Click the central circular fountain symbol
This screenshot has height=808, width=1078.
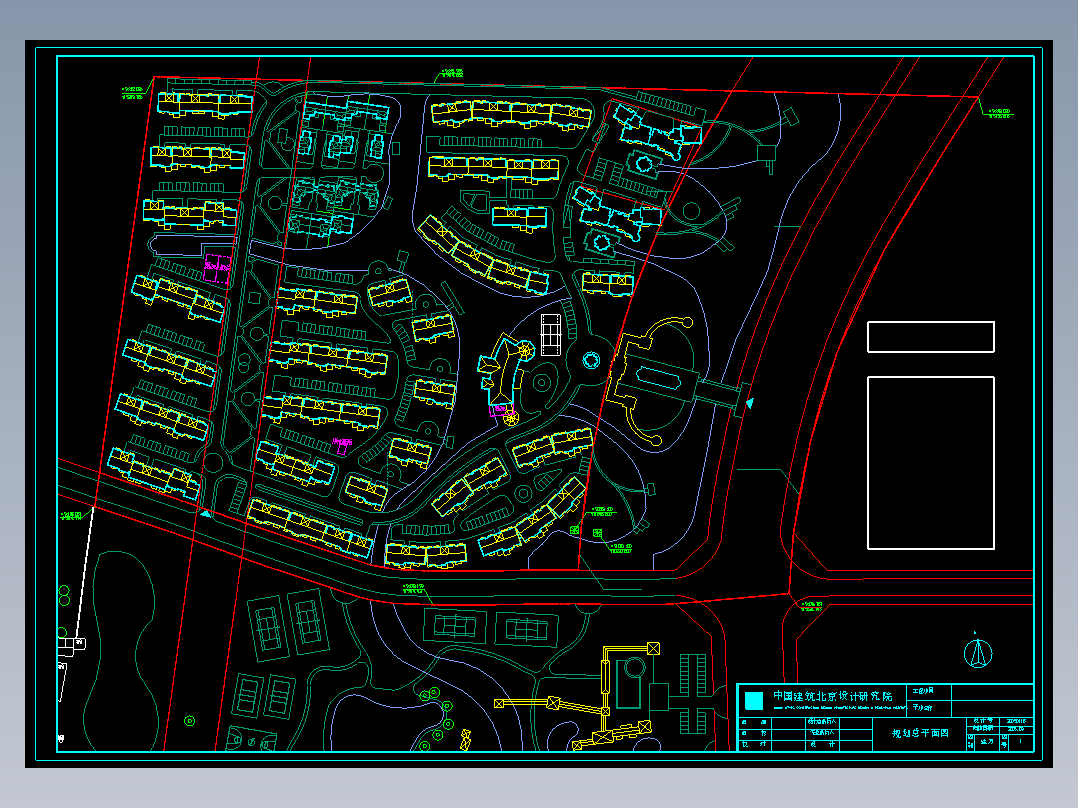591,360
